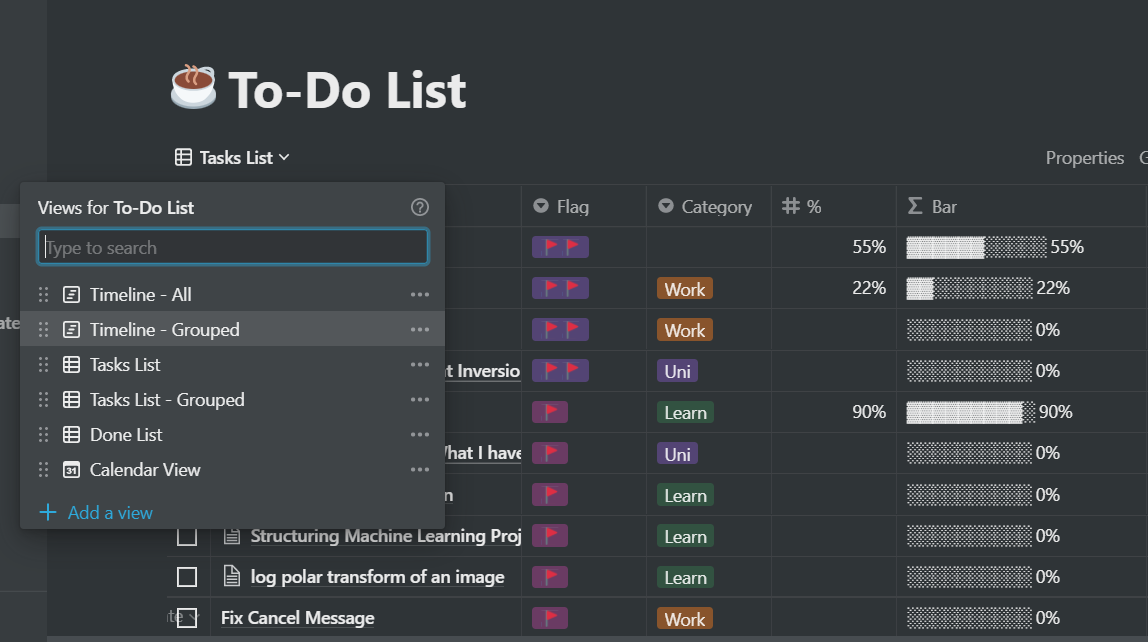Check the checkbox beside log polar transform of an image

pyautogui.click(x=187, y=577)
